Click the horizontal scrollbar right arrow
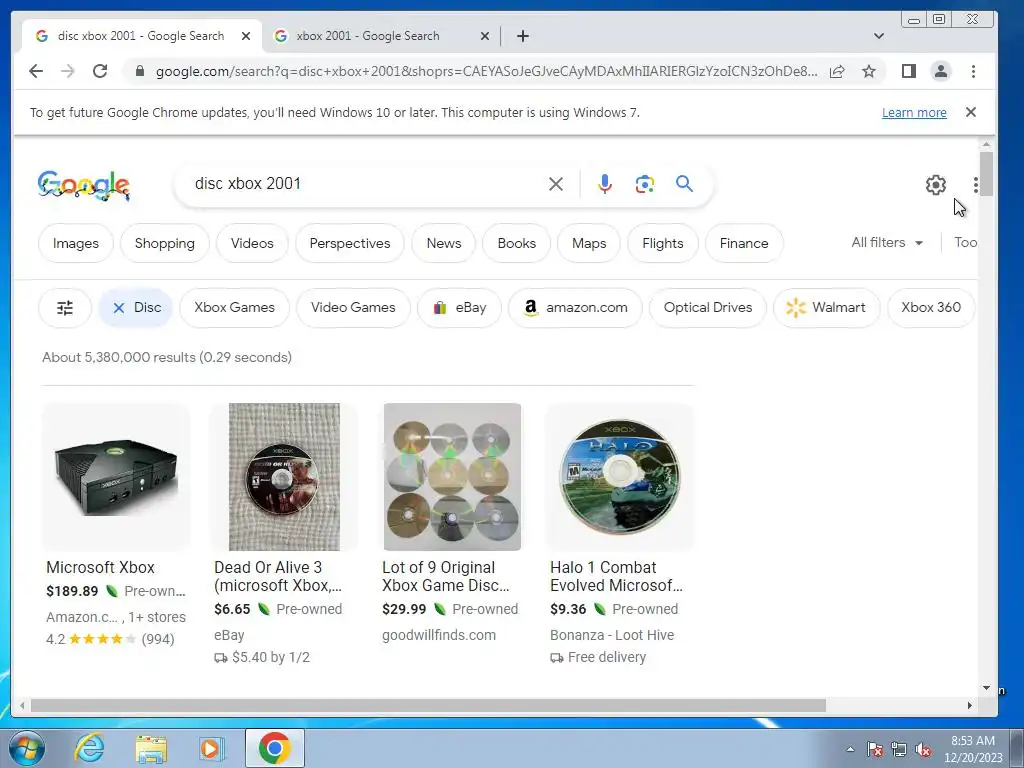The height and width of the screenshot is (768, 1024). [x=970, y=705]
